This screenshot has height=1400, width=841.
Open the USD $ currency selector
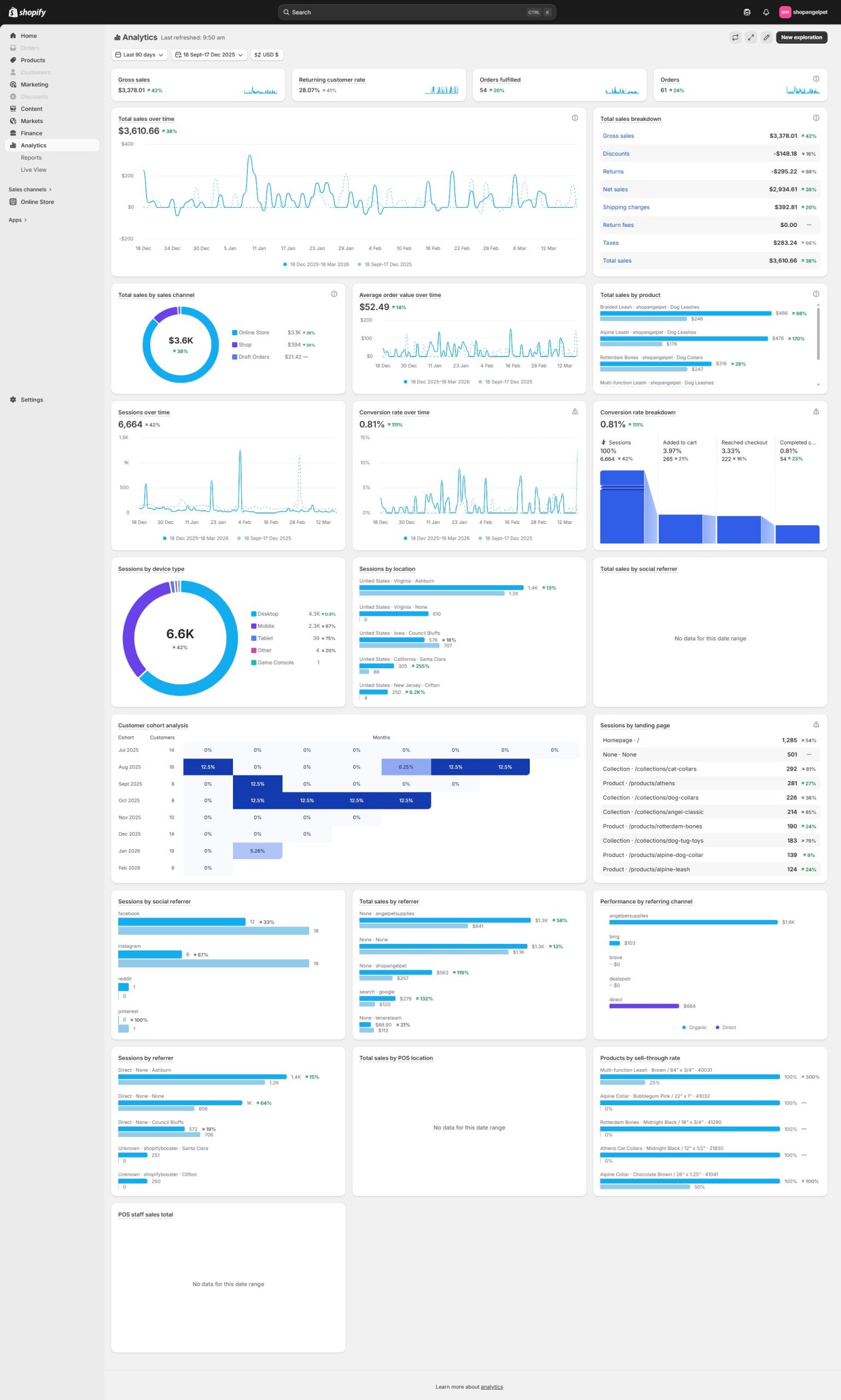coord(266,55)
